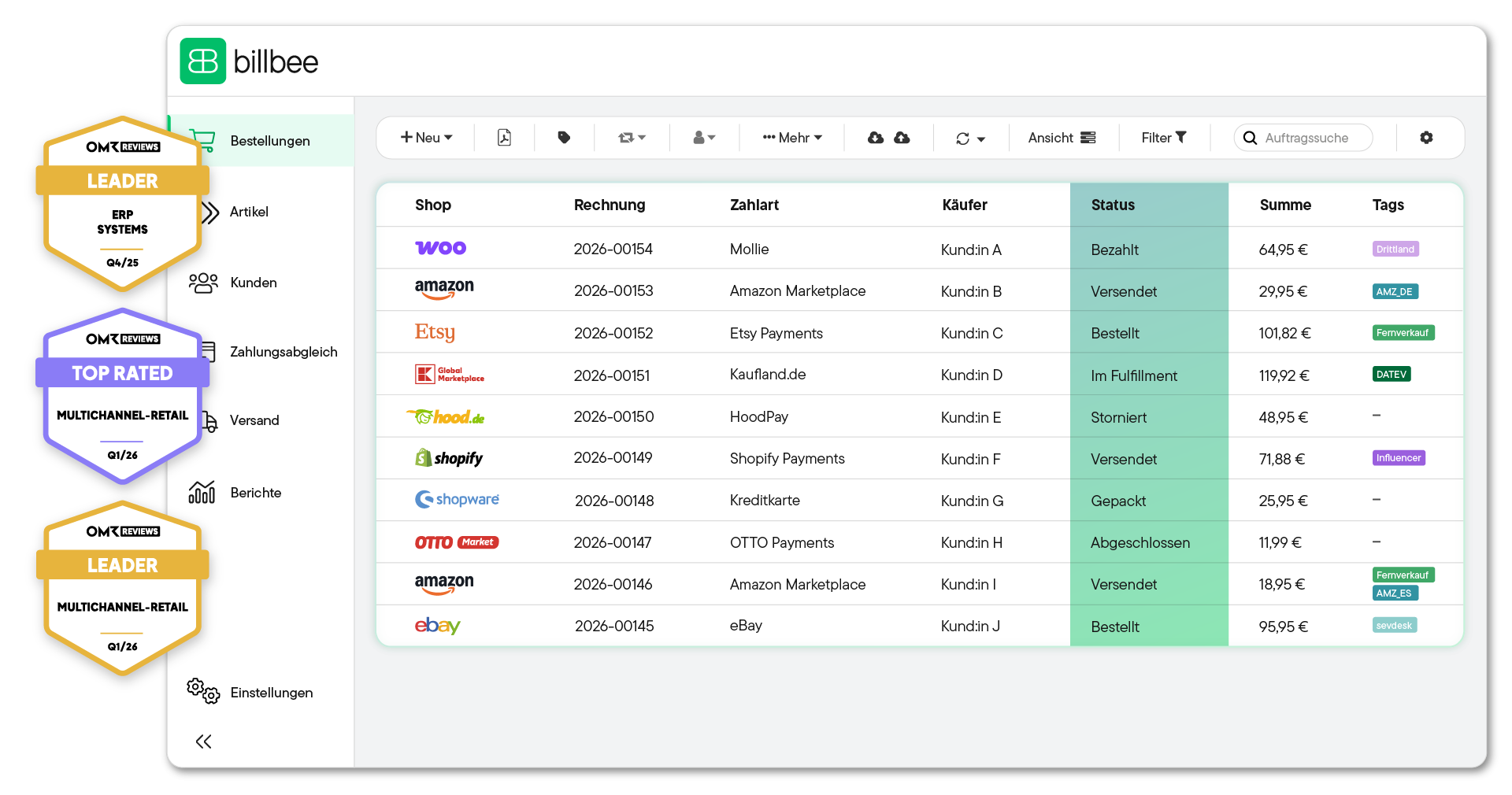Click Amazon logo in row 2026-00153

pyautogui.click(x=444, y=289)
